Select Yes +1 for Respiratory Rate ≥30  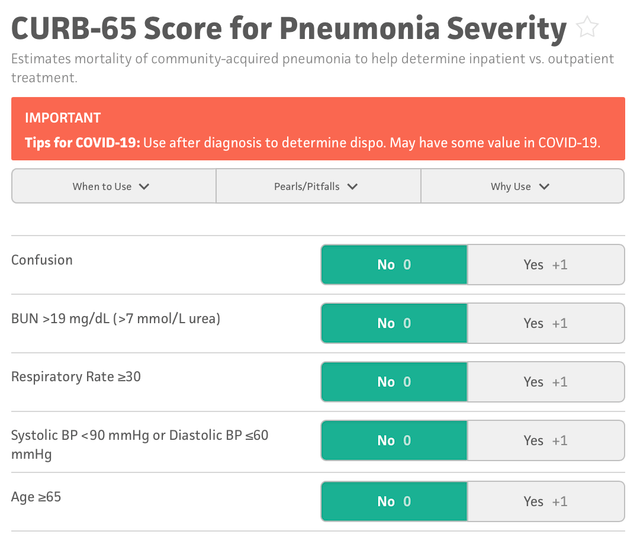coord(546,382)
